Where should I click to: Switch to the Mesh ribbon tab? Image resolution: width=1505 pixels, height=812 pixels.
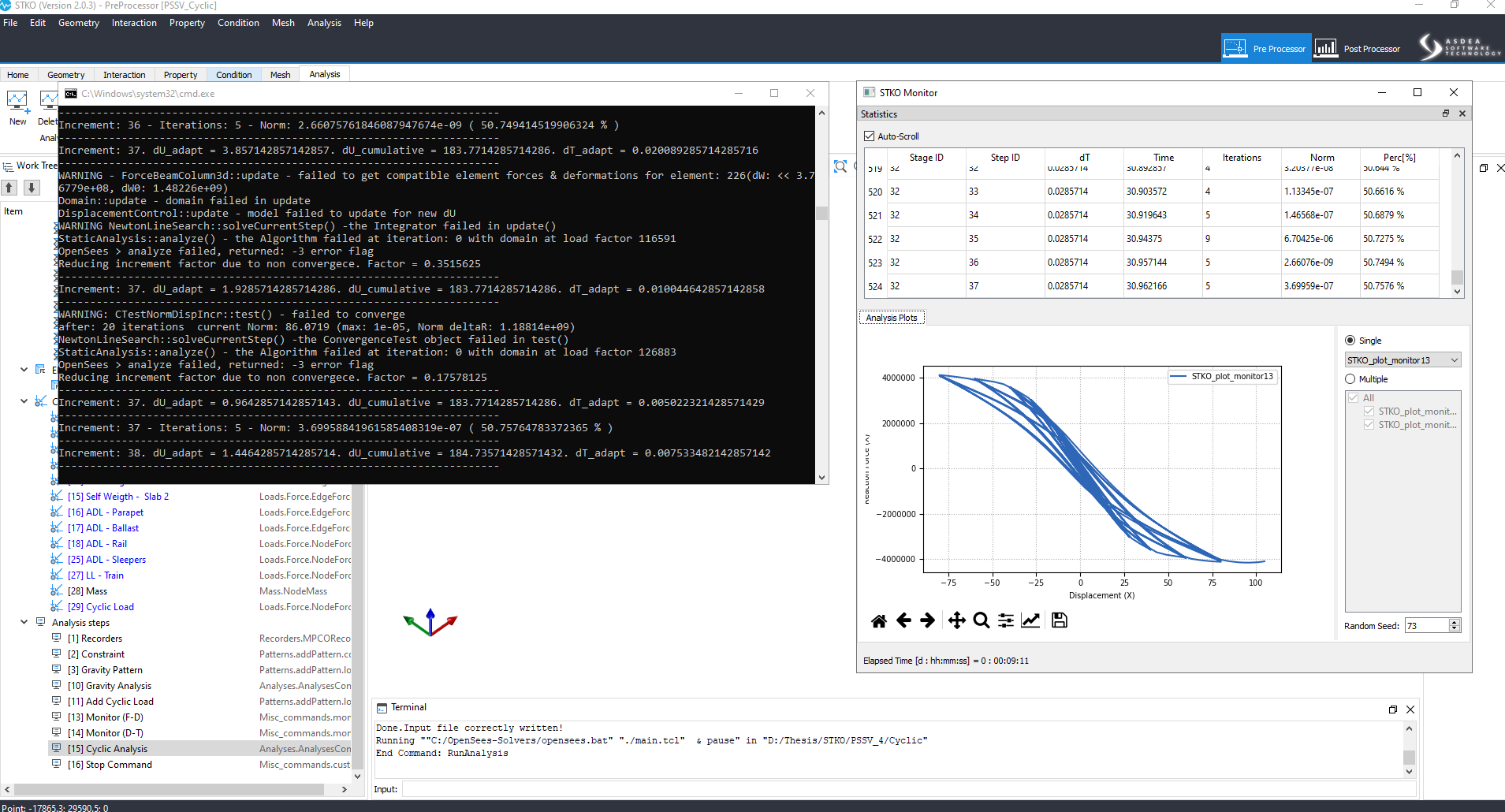281,75
